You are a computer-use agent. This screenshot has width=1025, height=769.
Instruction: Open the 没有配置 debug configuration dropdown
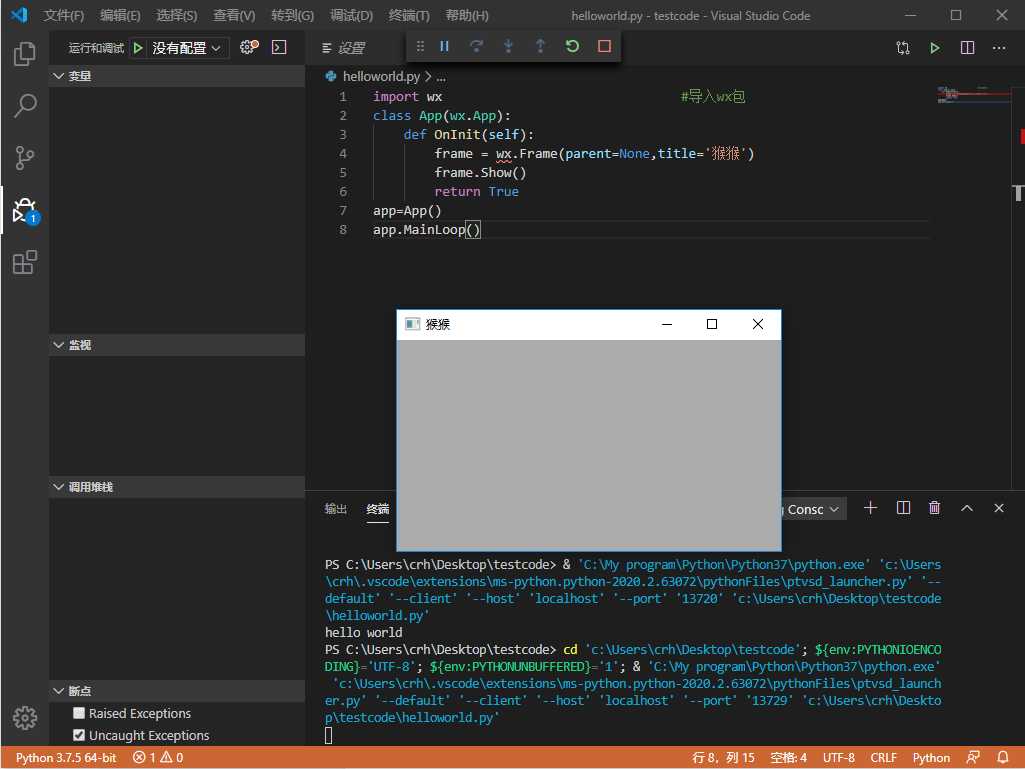click(187, 48)
